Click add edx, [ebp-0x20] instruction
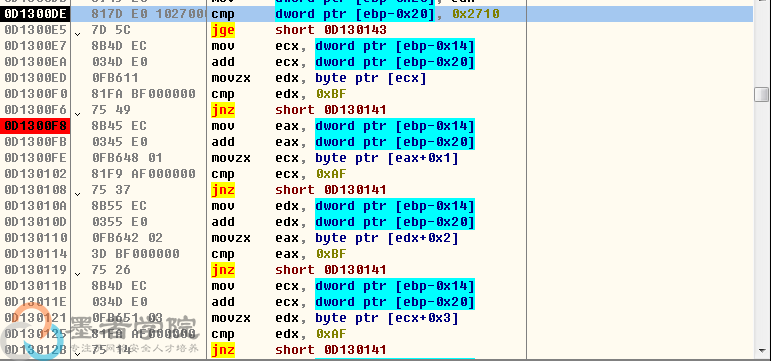This screenshot has height=361, width=771. 343,222
